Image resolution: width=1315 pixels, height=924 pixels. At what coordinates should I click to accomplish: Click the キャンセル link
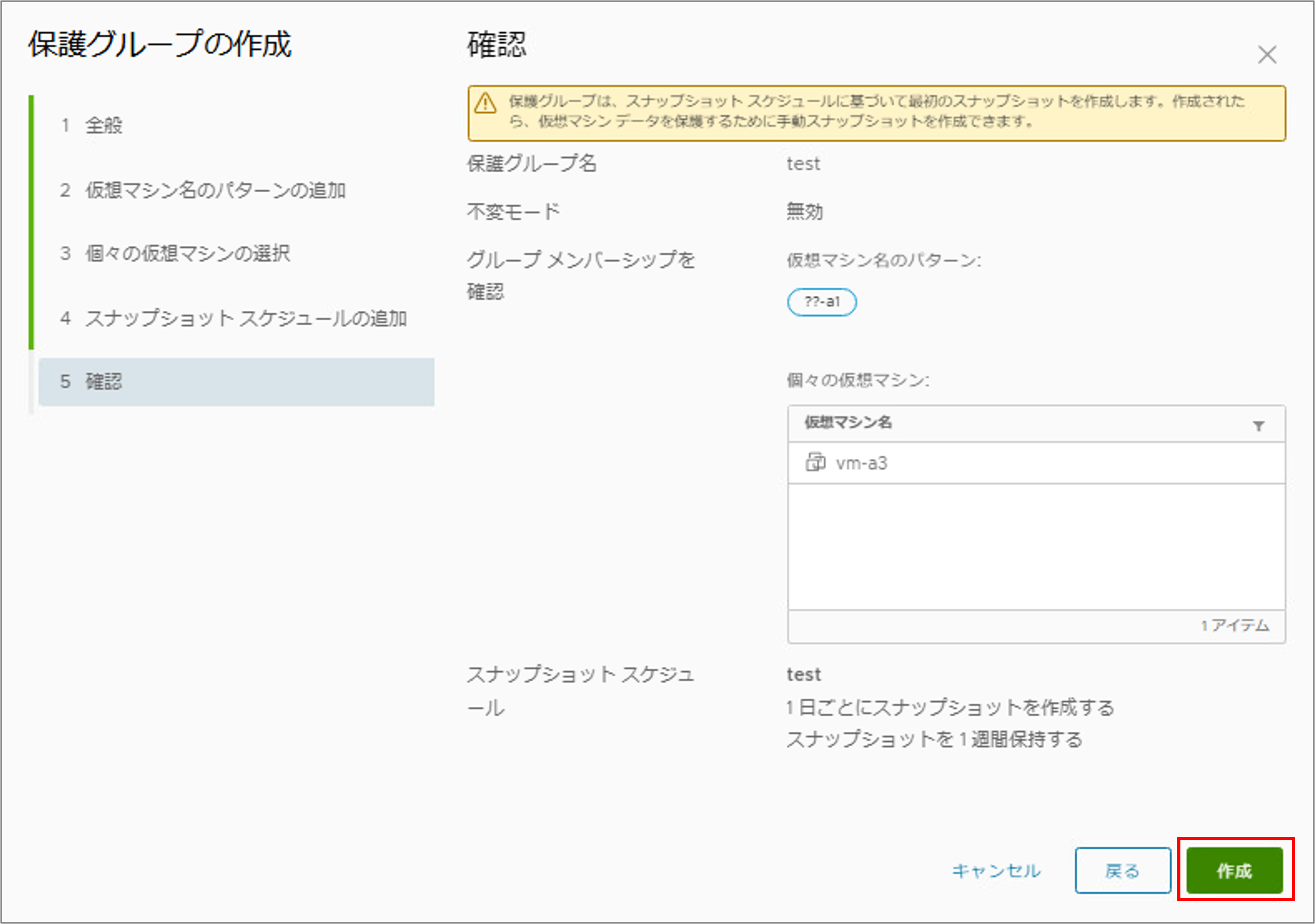tap(996, 871)
